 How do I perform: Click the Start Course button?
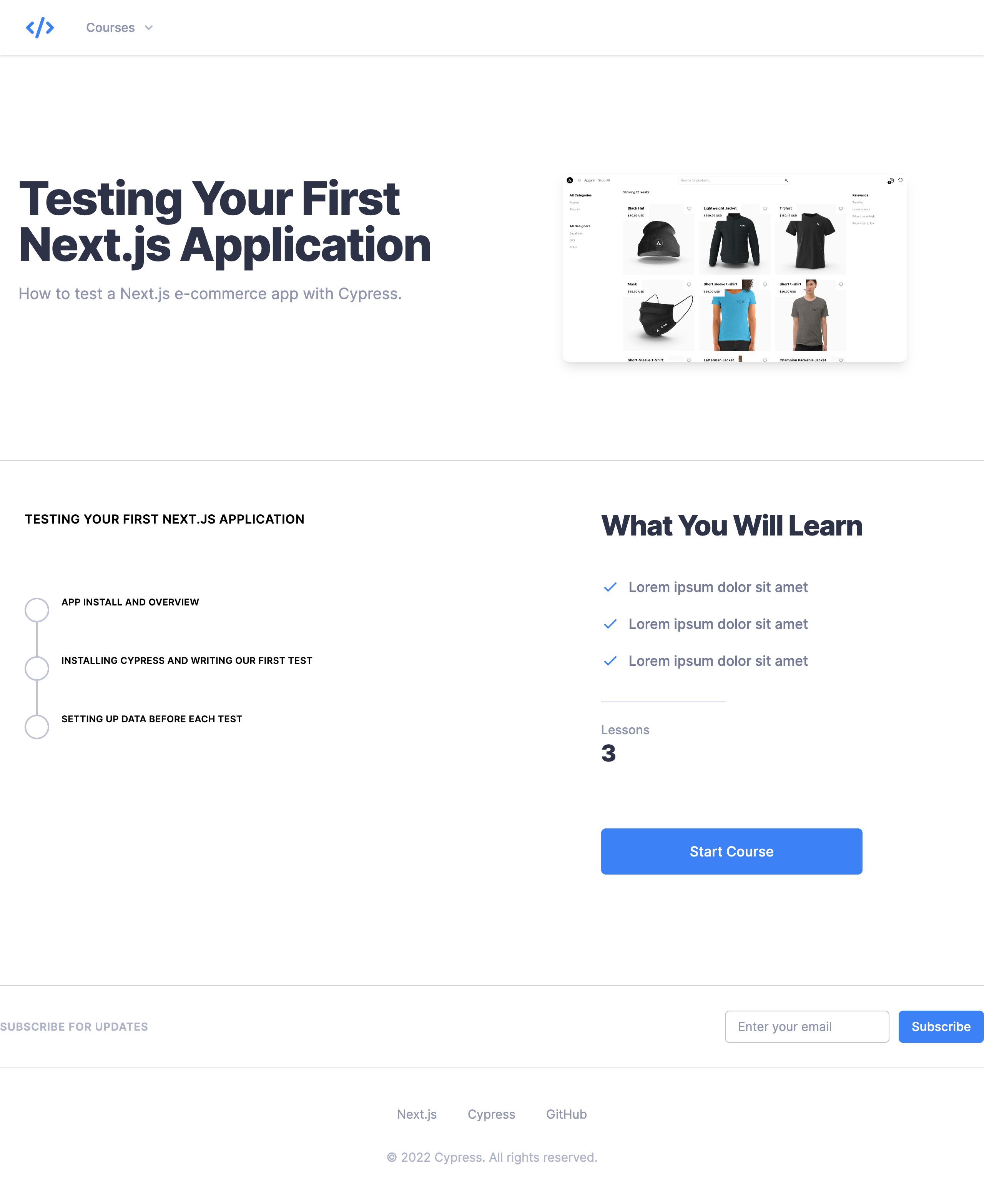coord(731,851)
